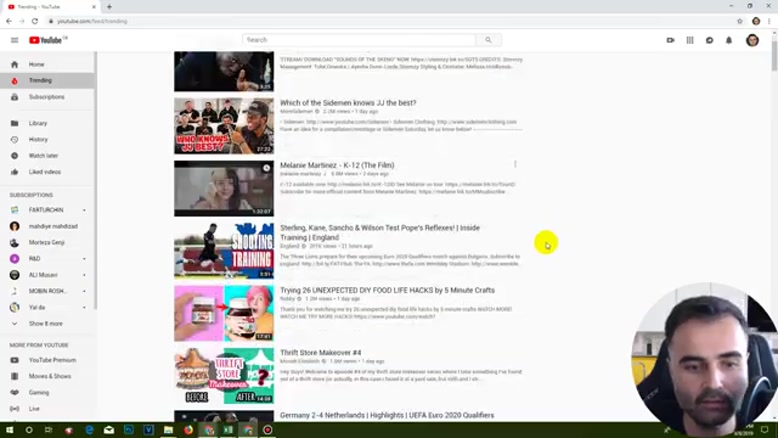The height and width of the screenshot is (438, 778).
Task: Open Sterling, Kane, Sancho & Wilson video title
Action: click(x=380, y=232)
